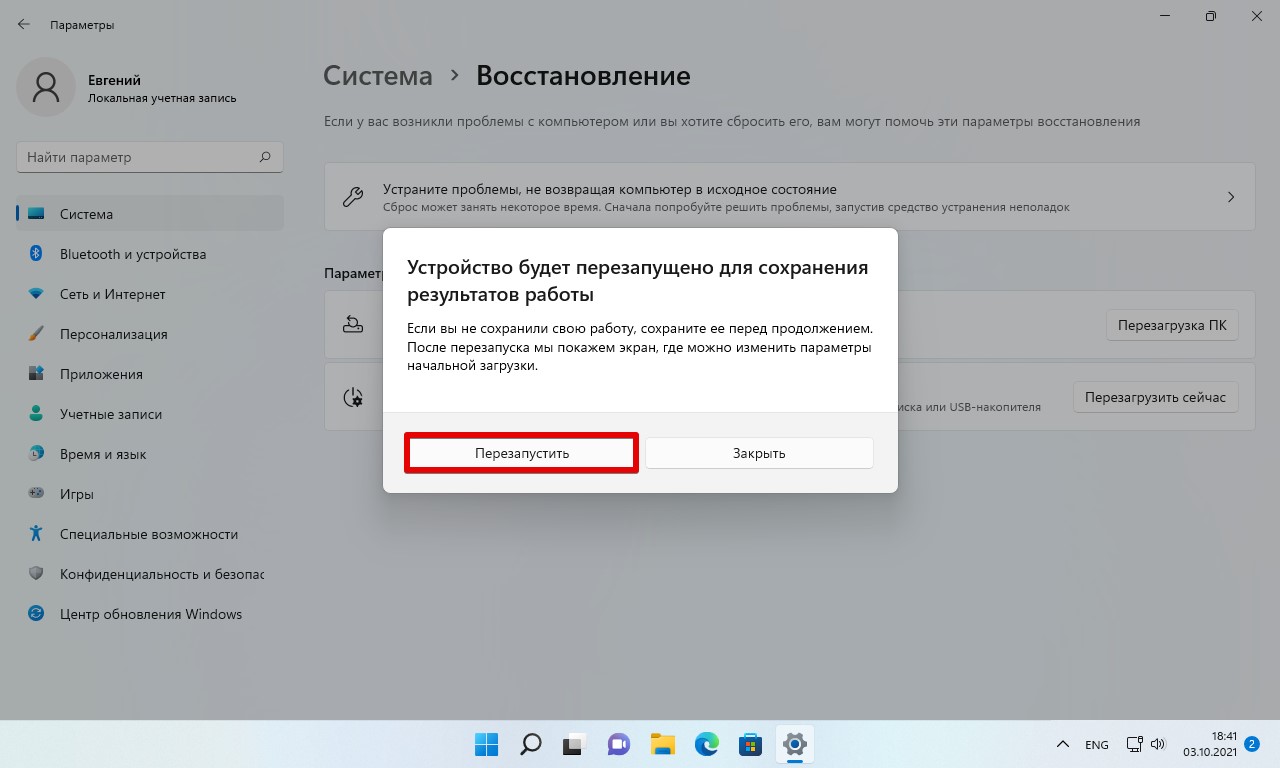Click the Время и язык clock icon
The width and height of the screenshot is (1280, 768).
point(36,454)
